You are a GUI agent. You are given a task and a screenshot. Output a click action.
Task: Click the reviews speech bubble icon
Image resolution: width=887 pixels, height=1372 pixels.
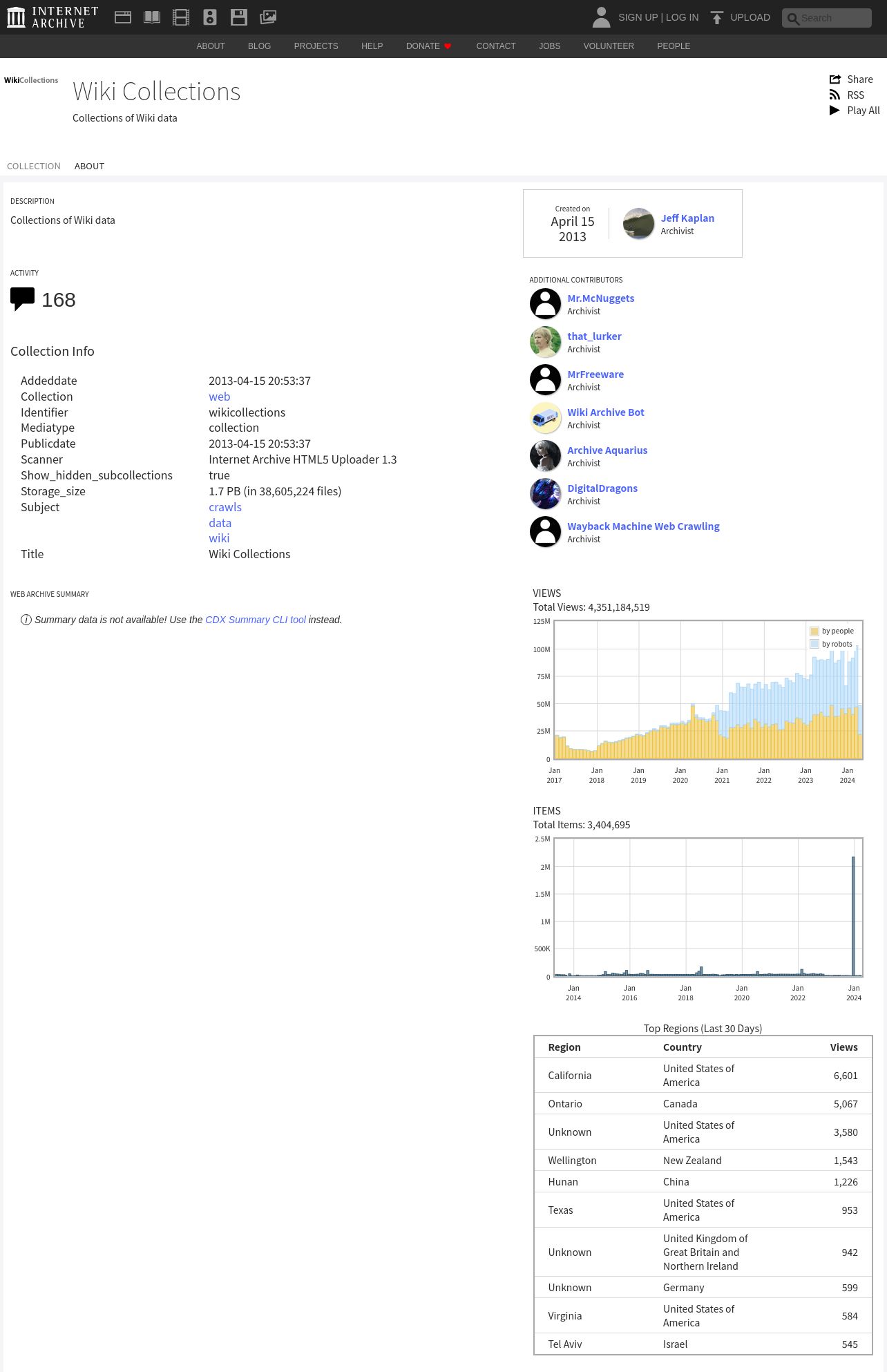click(x=22, y=299)
